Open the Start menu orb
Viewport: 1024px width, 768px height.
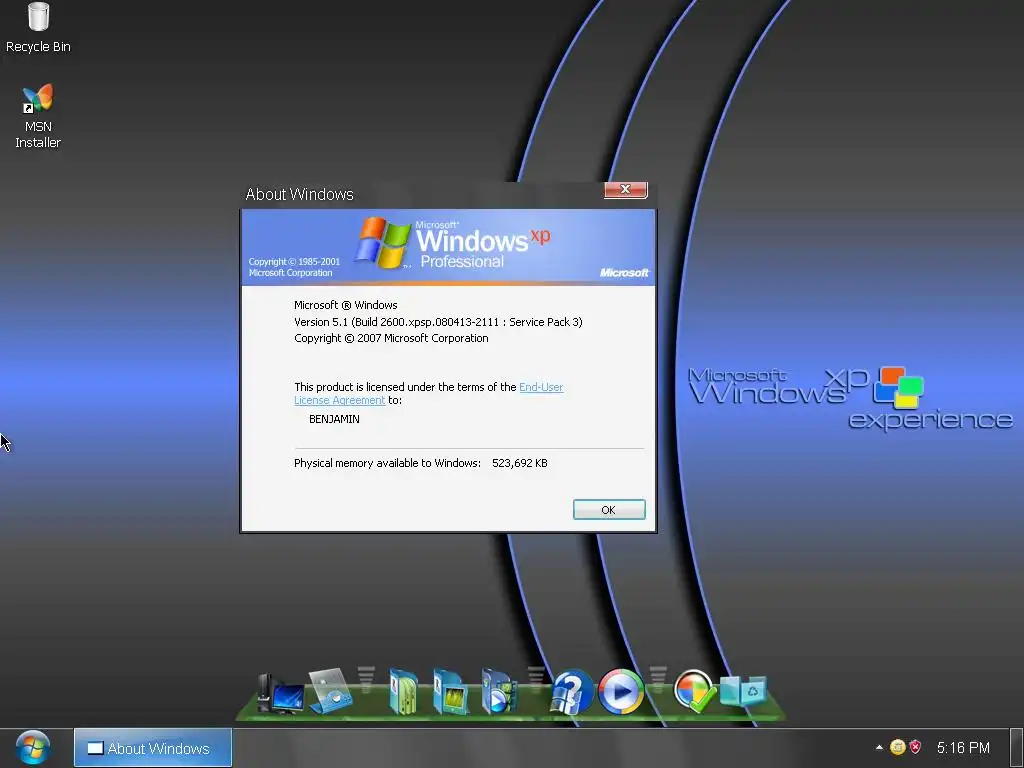click(x=32, y=748)
